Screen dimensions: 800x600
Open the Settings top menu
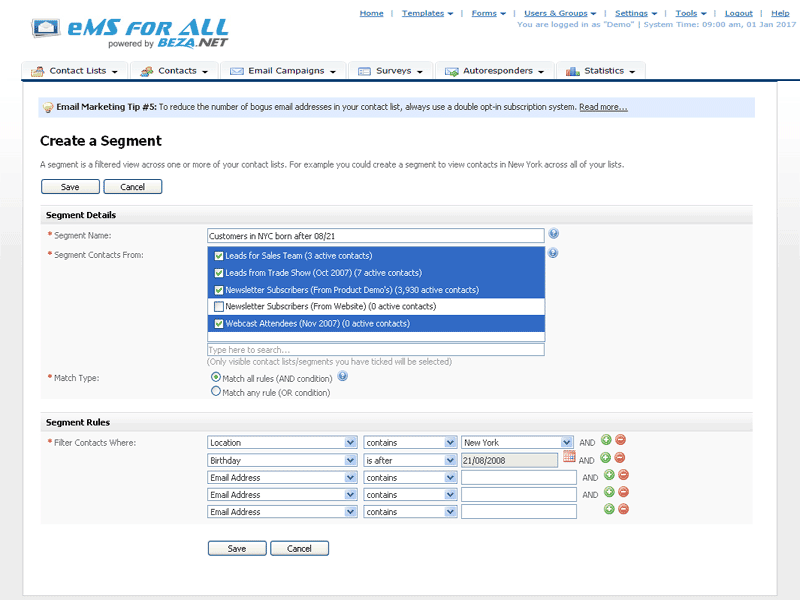636,13
